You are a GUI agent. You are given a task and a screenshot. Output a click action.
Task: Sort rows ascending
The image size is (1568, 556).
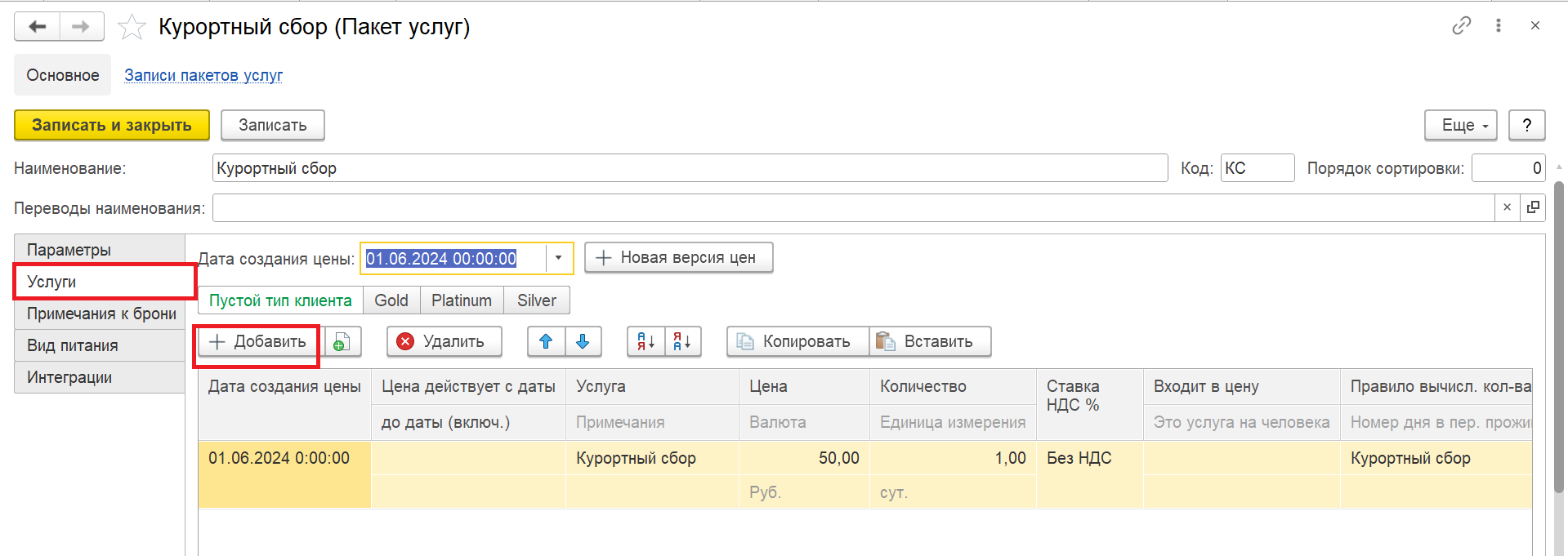click(x=646, y=341)
